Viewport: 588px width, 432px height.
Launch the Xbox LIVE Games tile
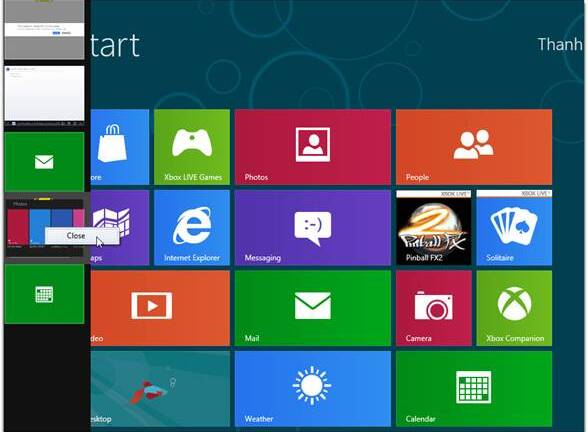coord(192,147)
